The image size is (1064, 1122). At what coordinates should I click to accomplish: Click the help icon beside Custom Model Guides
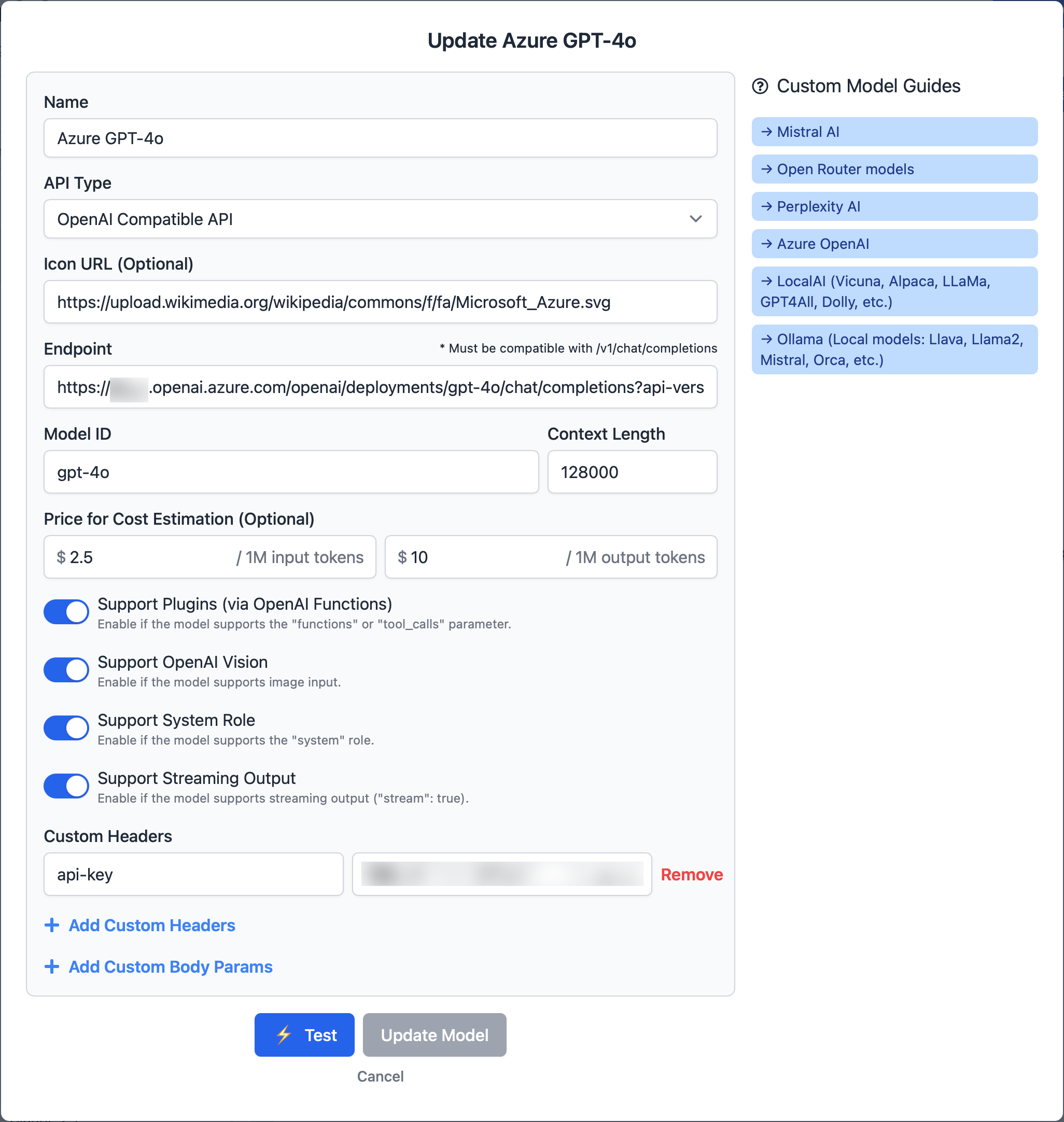pos(760,86)
